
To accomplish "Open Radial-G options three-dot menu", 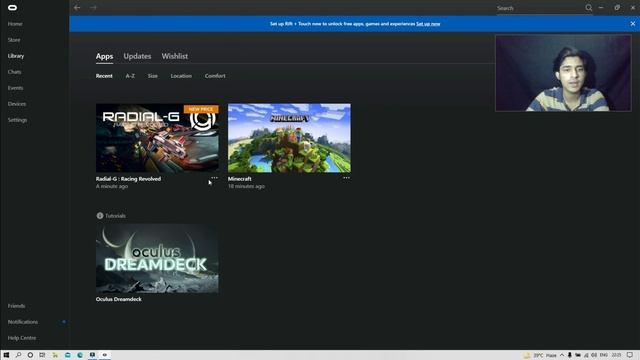I will pos(214,178).
